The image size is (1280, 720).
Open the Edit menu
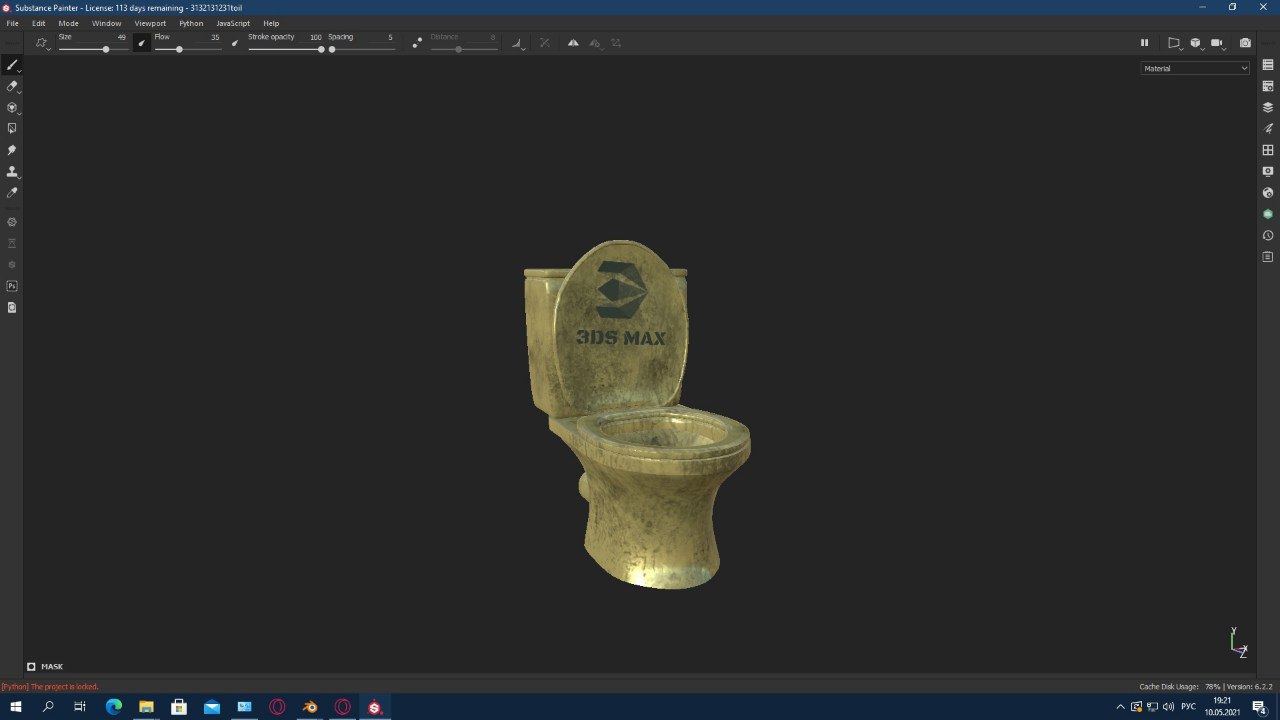pyautogui.click(x=38, y=23)
